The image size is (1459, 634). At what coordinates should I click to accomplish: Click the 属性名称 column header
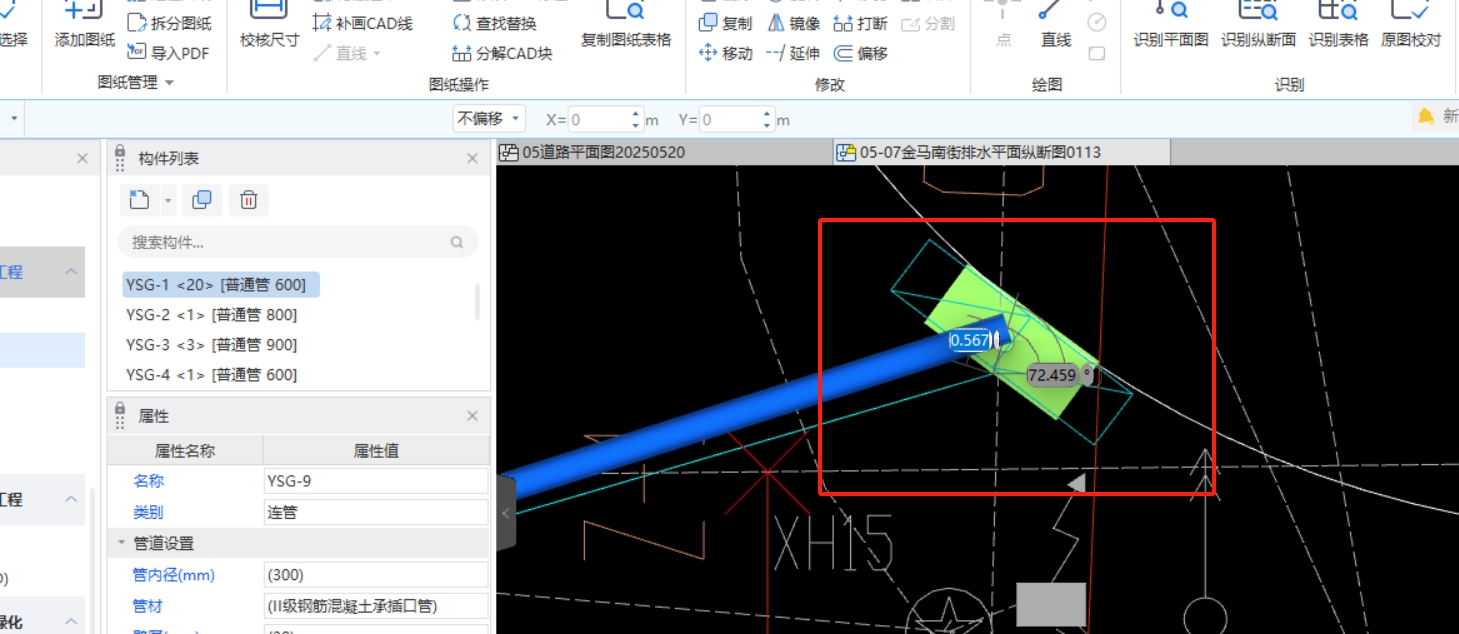[184, 450]
